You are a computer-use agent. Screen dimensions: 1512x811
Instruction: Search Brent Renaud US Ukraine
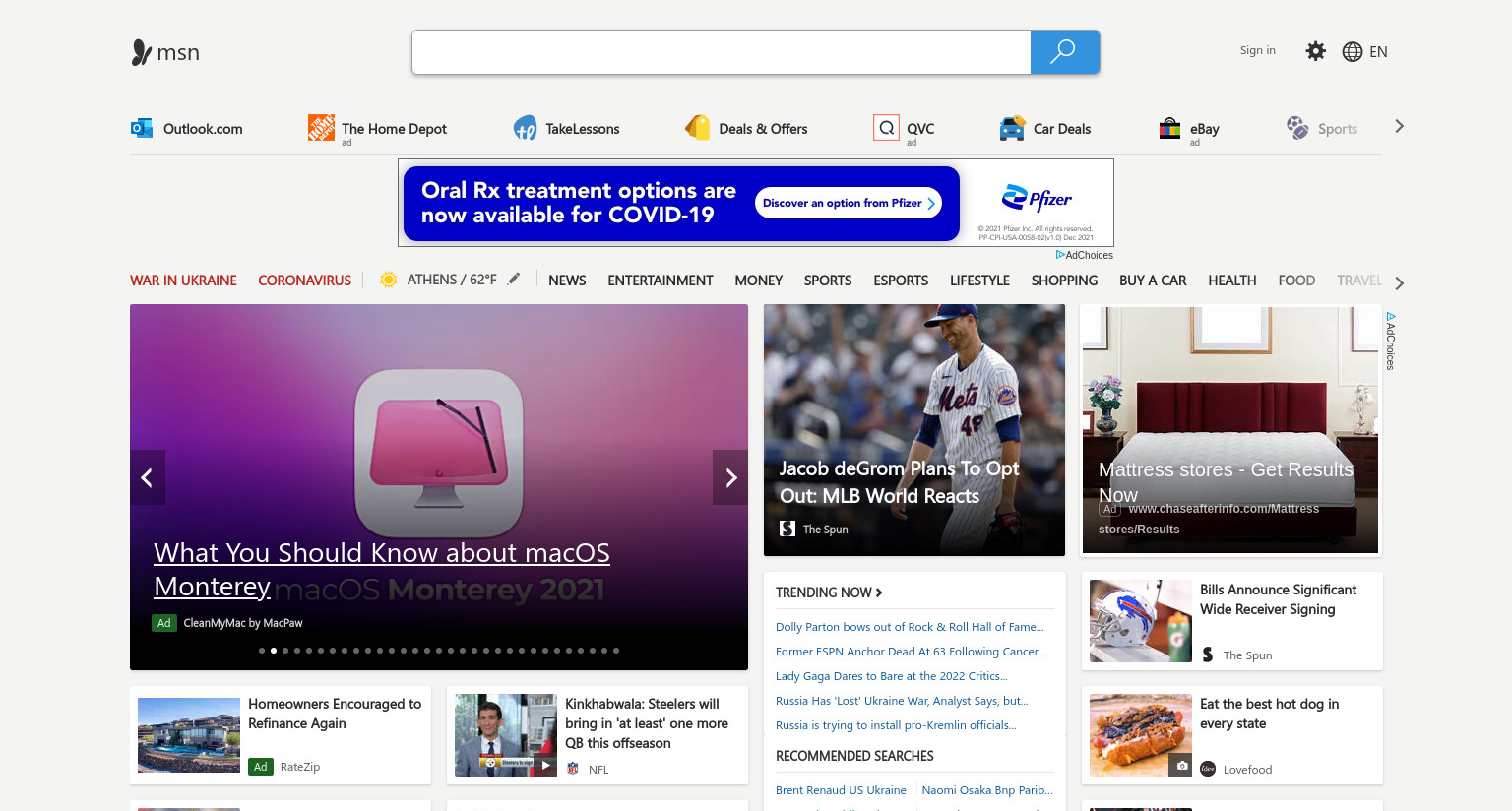click(x=841, y=790)
